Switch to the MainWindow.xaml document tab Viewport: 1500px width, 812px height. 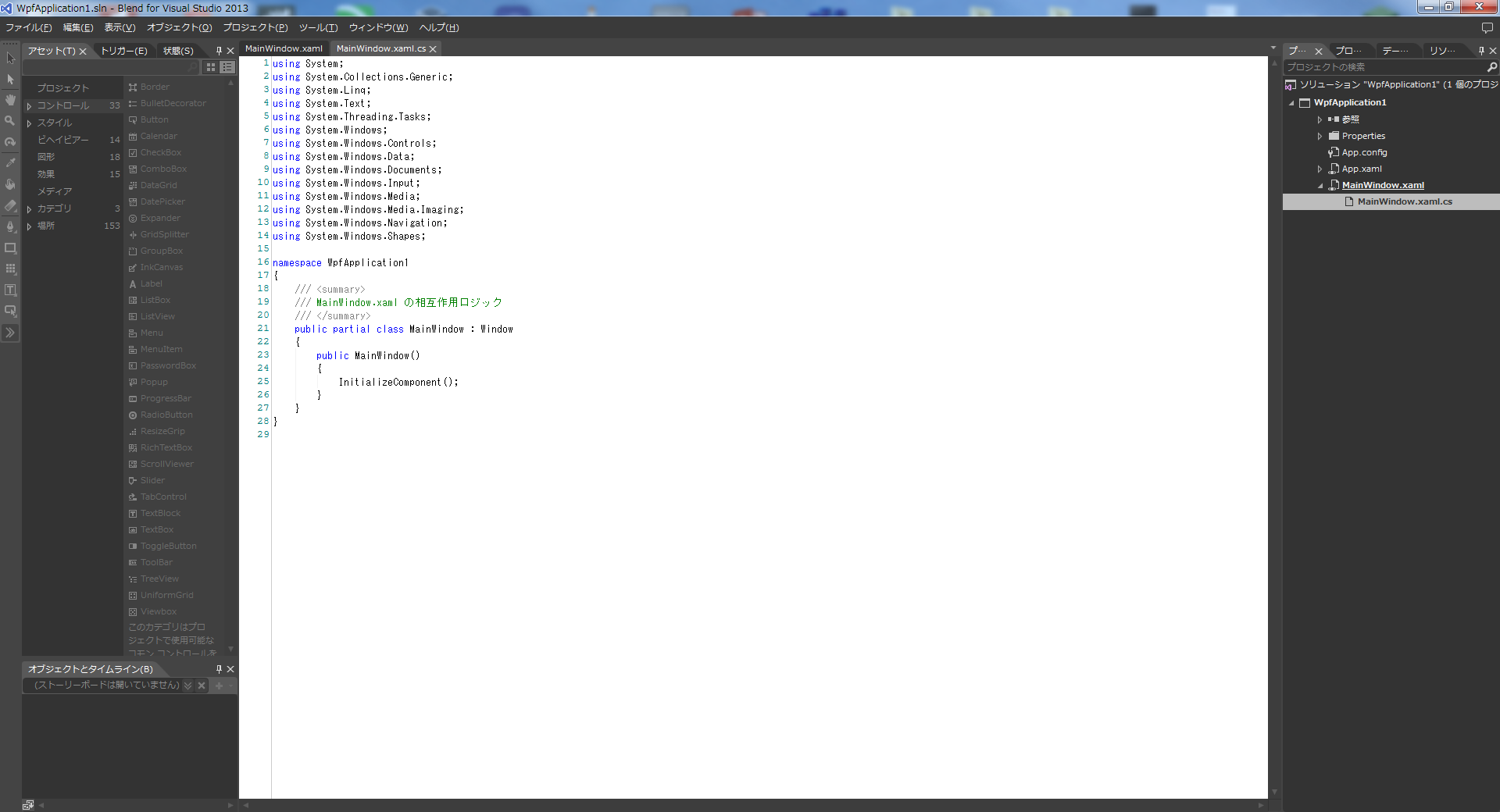click(284, 48)
